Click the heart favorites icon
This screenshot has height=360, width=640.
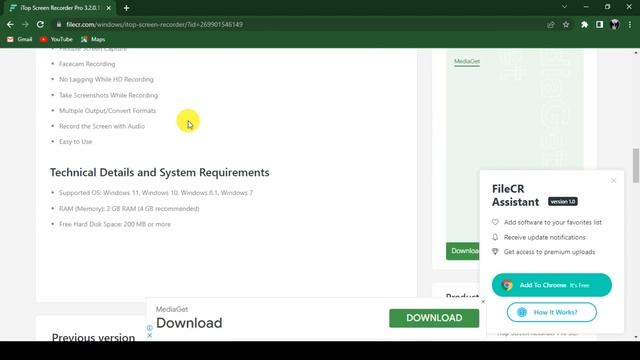[495, 222]
